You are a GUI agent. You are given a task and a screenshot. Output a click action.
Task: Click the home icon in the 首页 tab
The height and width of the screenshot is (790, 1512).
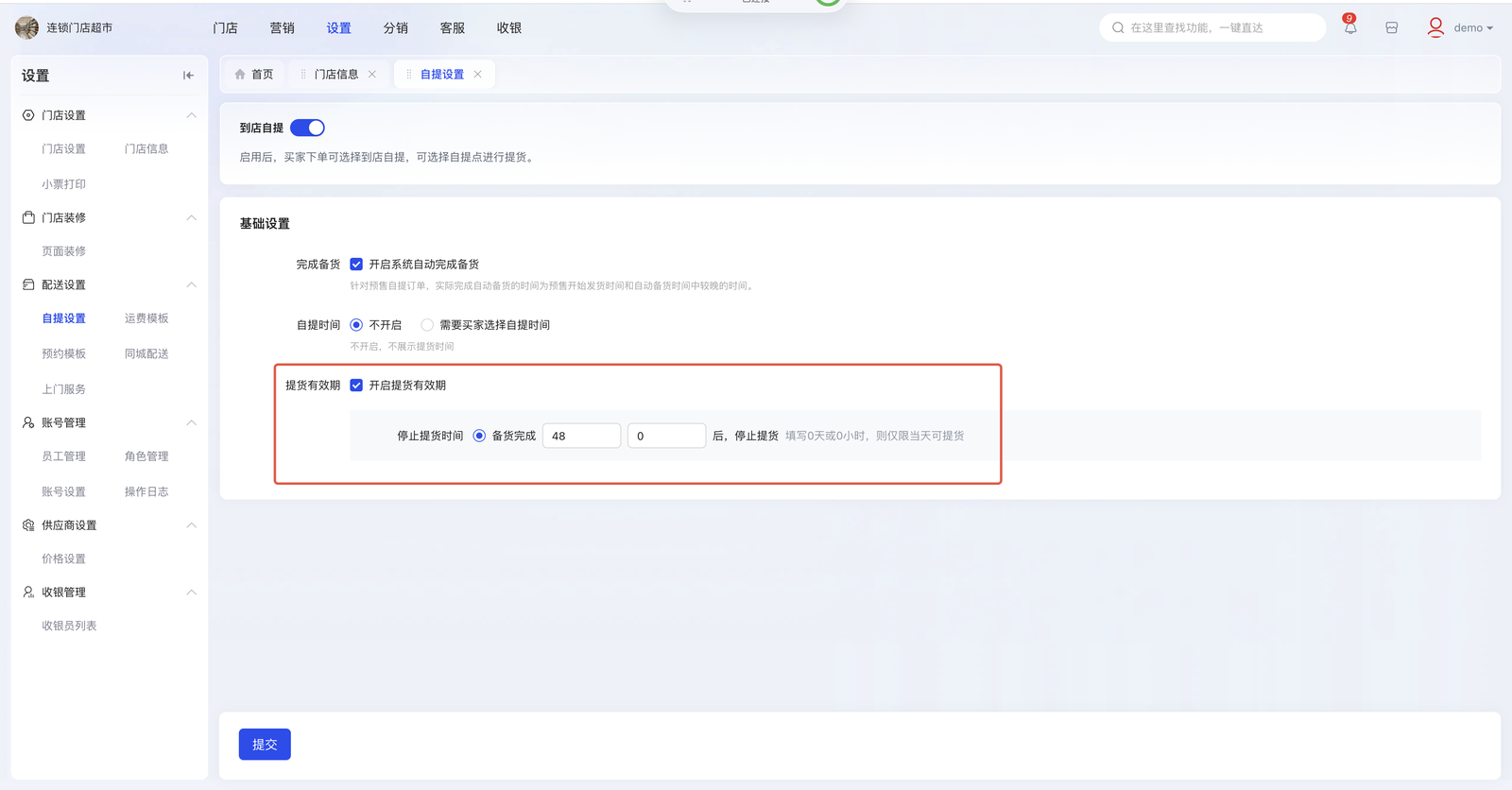click(x=240, y=75)
